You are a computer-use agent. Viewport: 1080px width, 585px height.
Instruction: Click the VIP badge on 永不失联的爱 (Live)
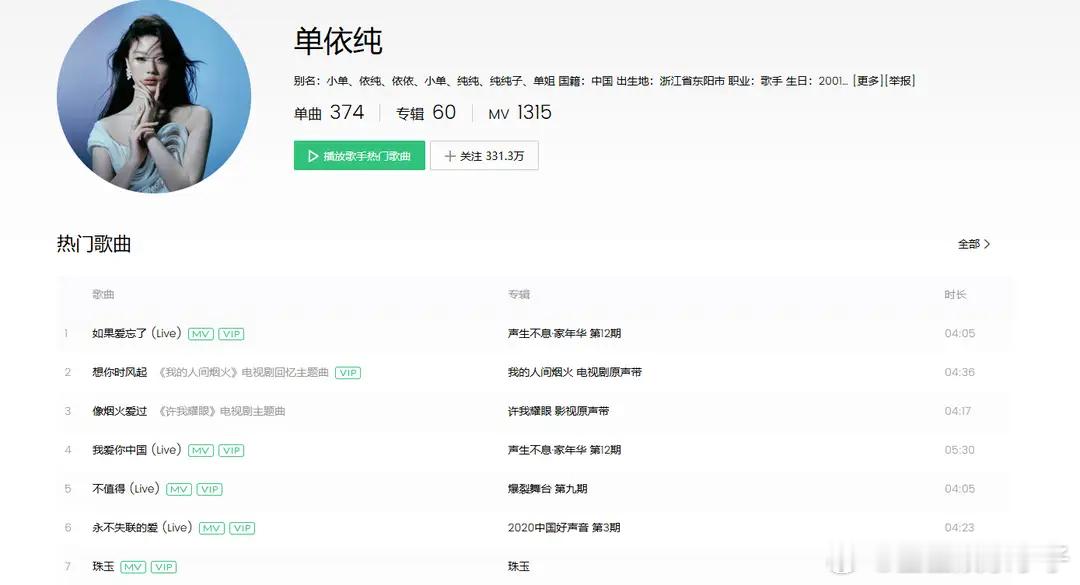coord(242,528)
